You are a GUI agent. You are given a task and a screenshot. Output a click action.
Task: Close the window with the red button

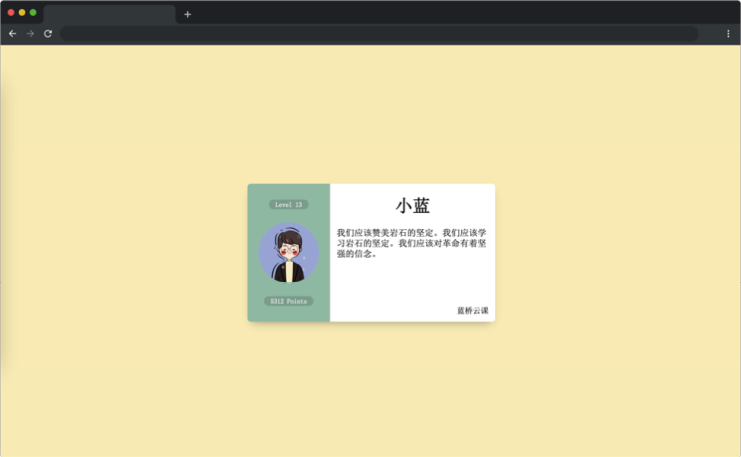tap(11, 13)
